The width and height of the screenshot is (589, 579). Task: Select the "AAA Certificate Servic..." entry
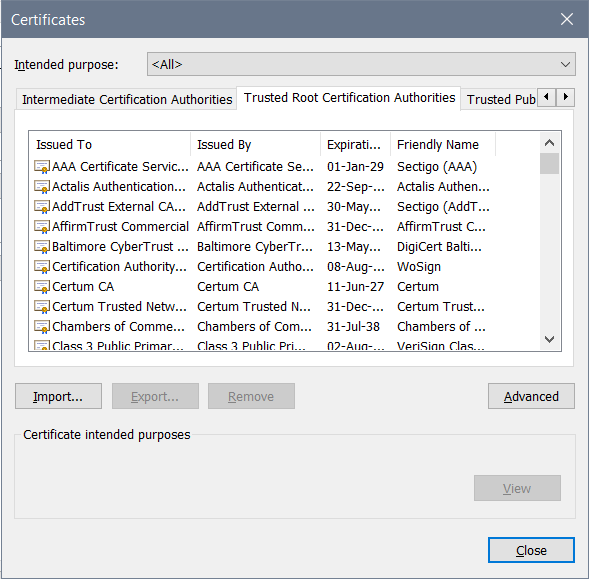click(x=120, y=166)
